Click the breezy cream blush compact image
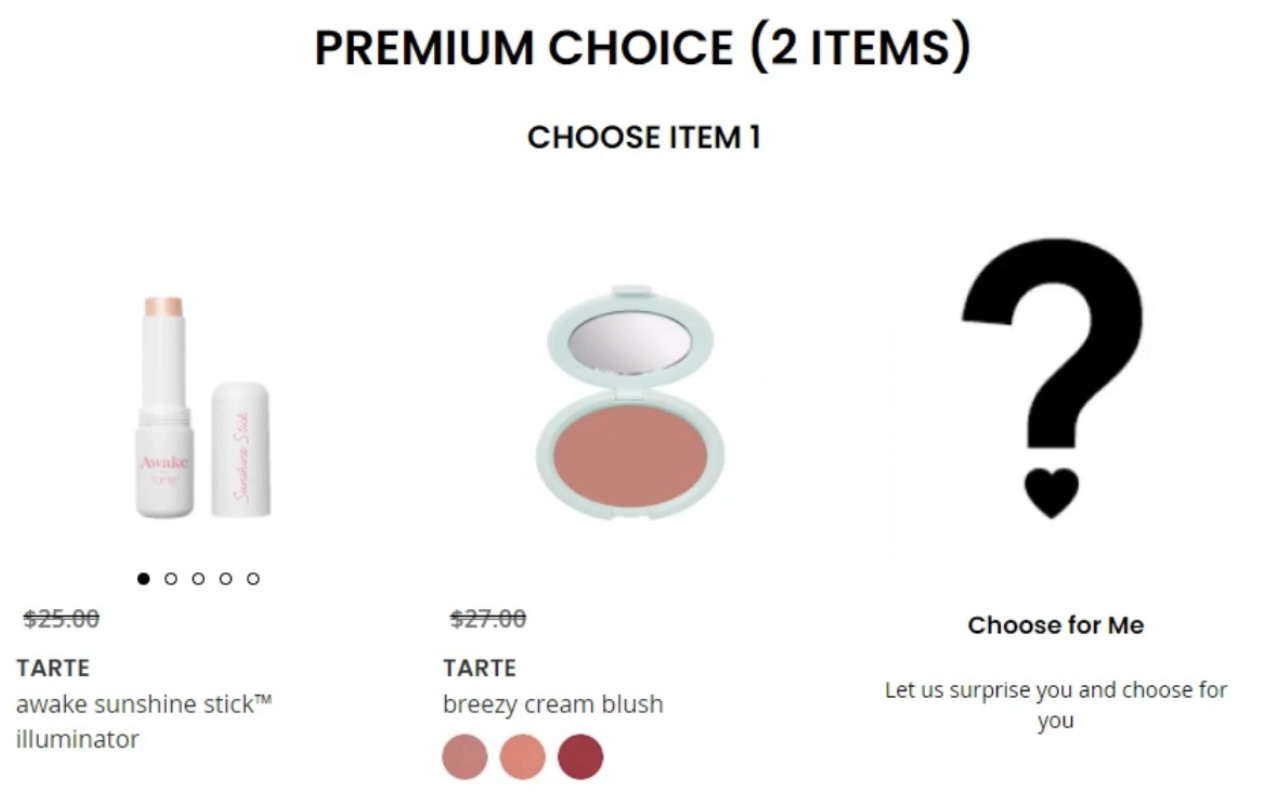1262x812 pixels. [630, 403]
